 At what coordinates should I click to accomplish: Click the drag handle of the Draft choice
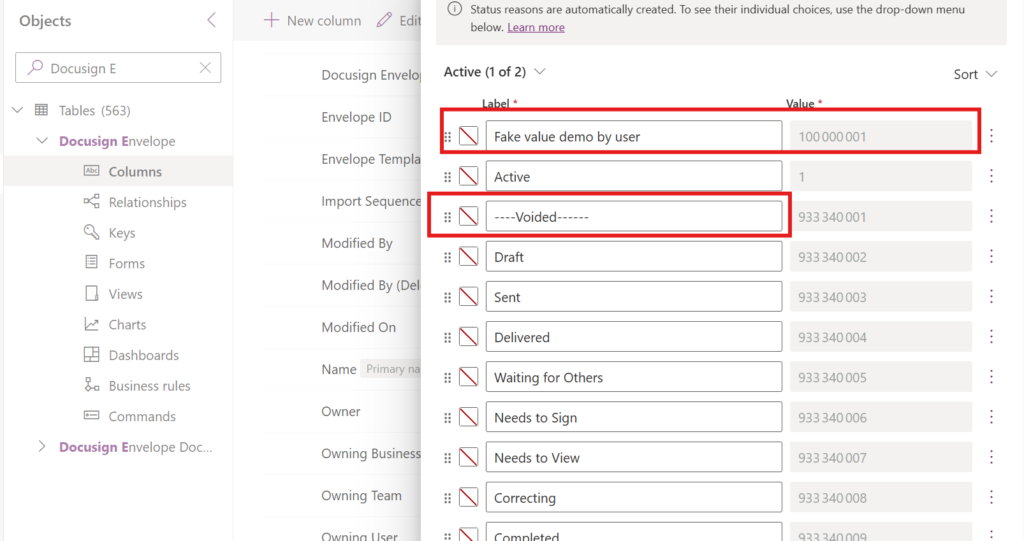(447, 257)
